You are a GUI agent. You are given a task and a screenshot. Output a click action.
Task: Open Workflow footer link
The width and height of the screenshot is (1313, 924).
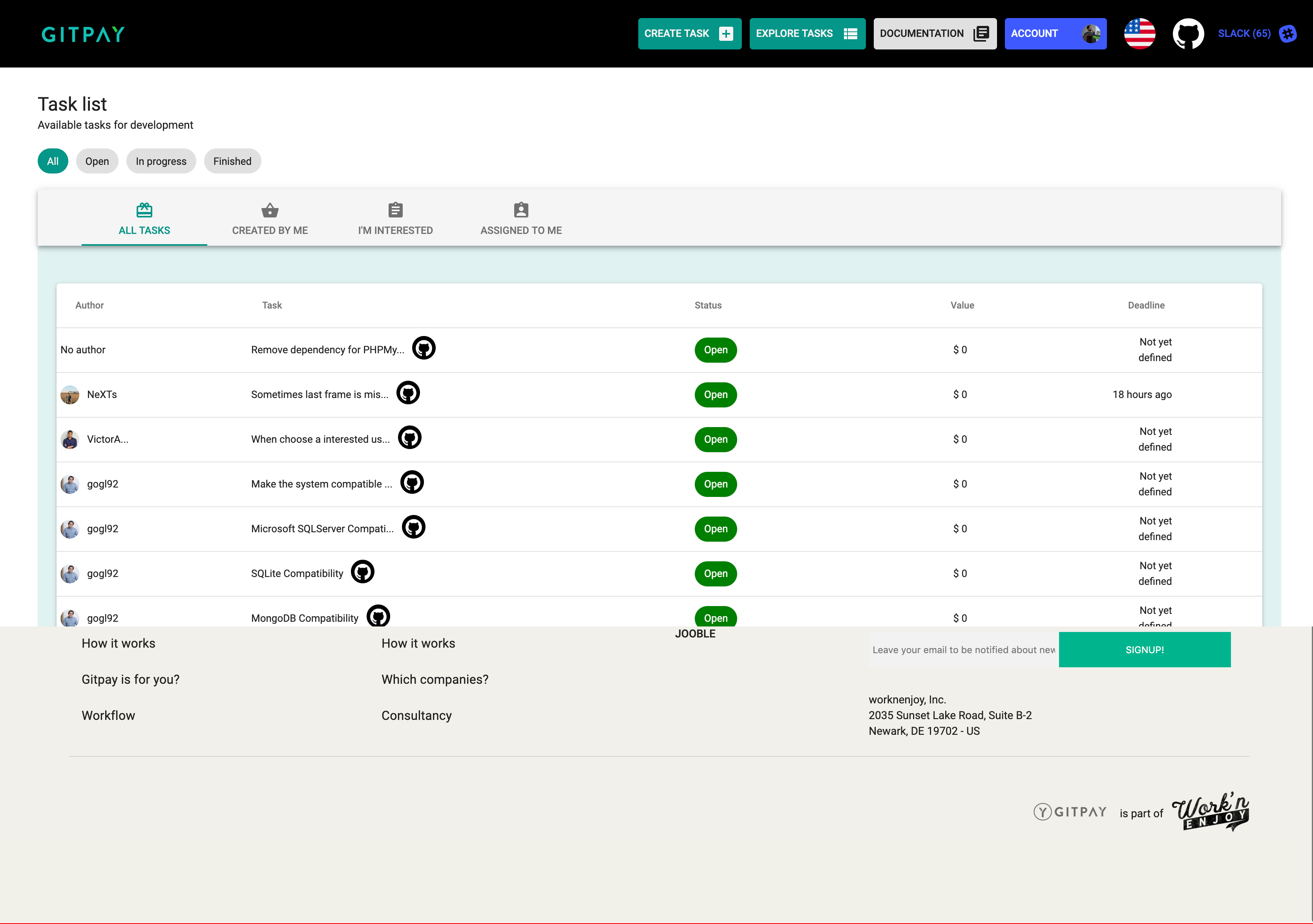(108, 715)
